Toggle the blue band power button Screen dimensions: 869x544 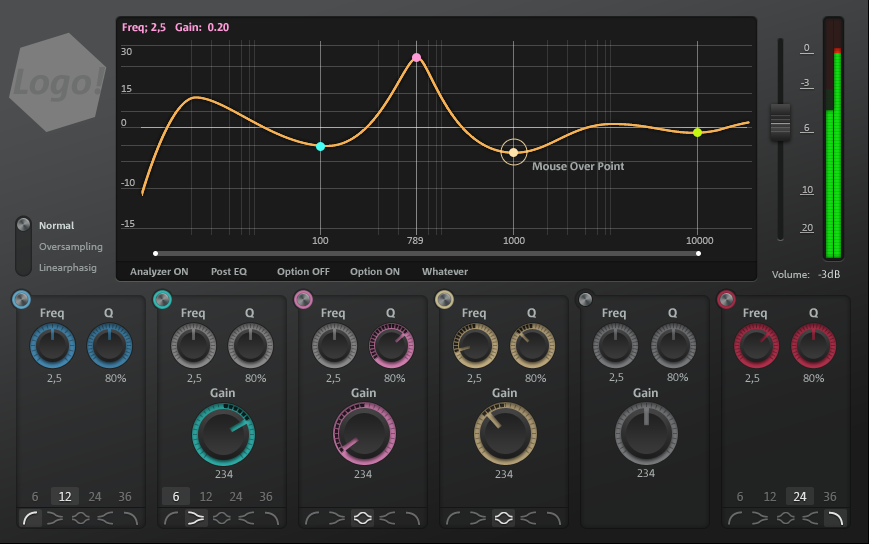22,300
